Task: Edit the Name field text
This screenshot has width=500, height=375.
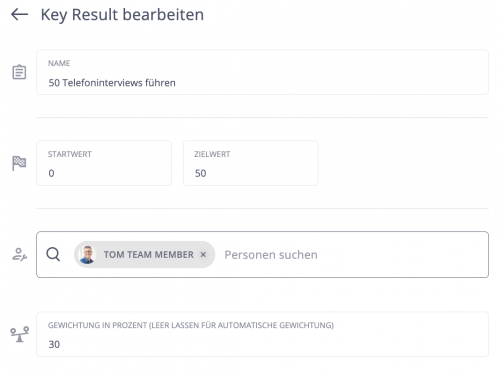Action: [x=262, y=72]
